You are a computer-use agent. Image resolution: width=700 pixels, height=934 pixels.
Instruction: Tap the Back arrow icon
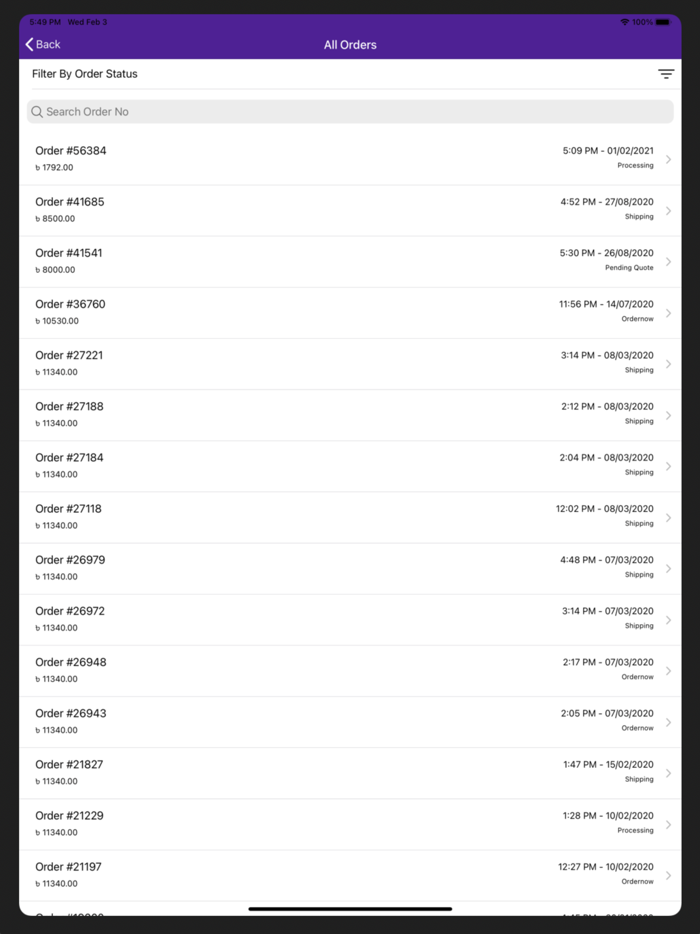28,44
